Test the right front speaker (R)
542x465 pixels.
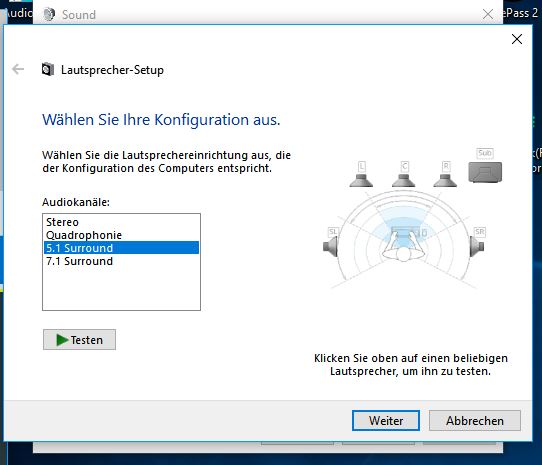pos(445,179)
